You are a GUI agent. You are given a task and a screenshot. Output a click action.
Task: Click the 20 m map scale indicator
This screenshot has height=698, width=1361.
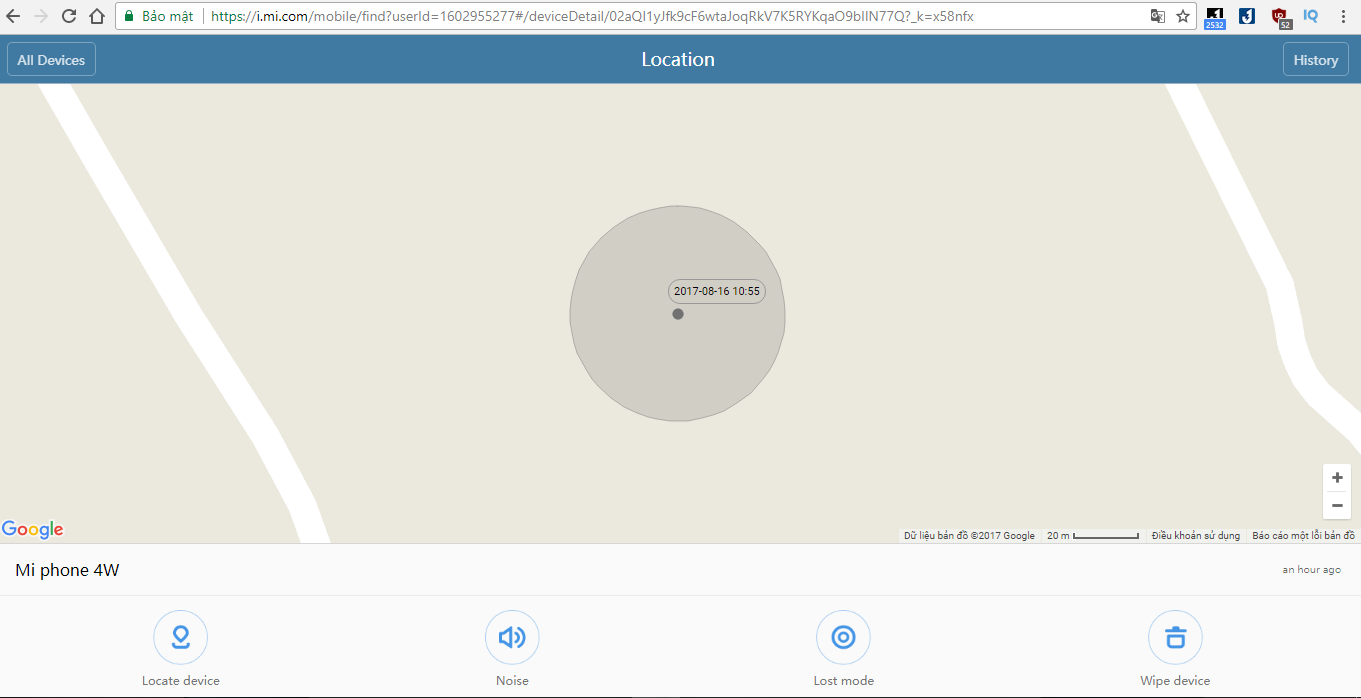[x=1092, y=536]
